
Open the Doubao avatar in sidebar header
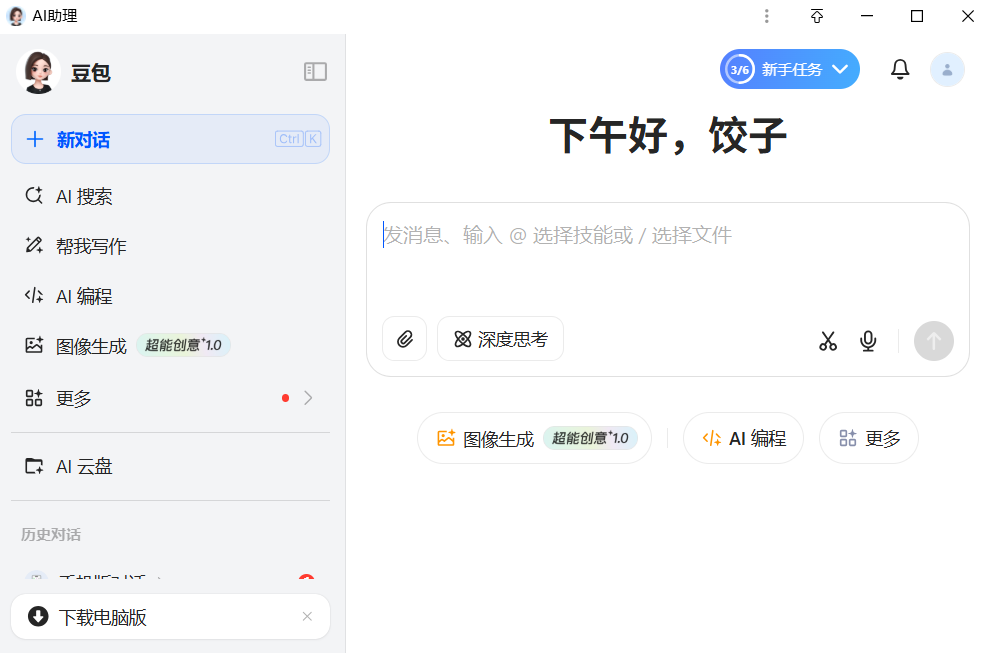[x=38, y=72]
